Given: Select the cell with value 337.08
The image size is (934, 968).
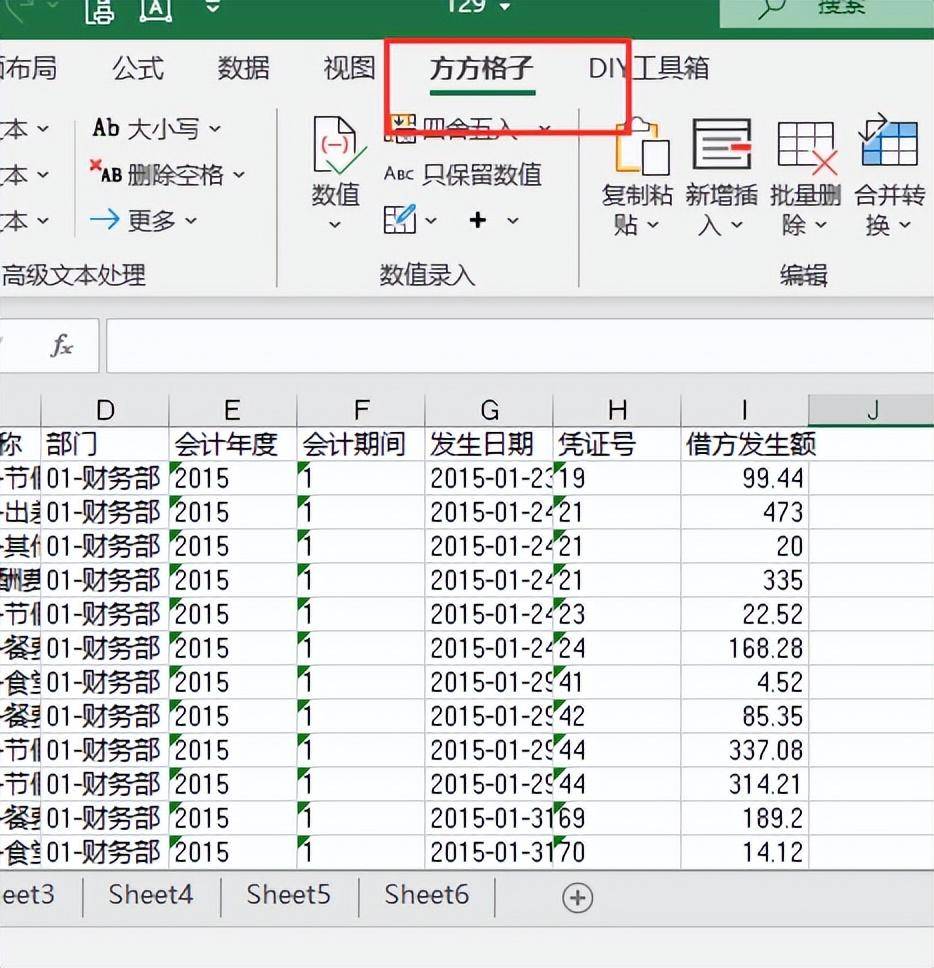Looking at the screenshot, I should 744,749.
